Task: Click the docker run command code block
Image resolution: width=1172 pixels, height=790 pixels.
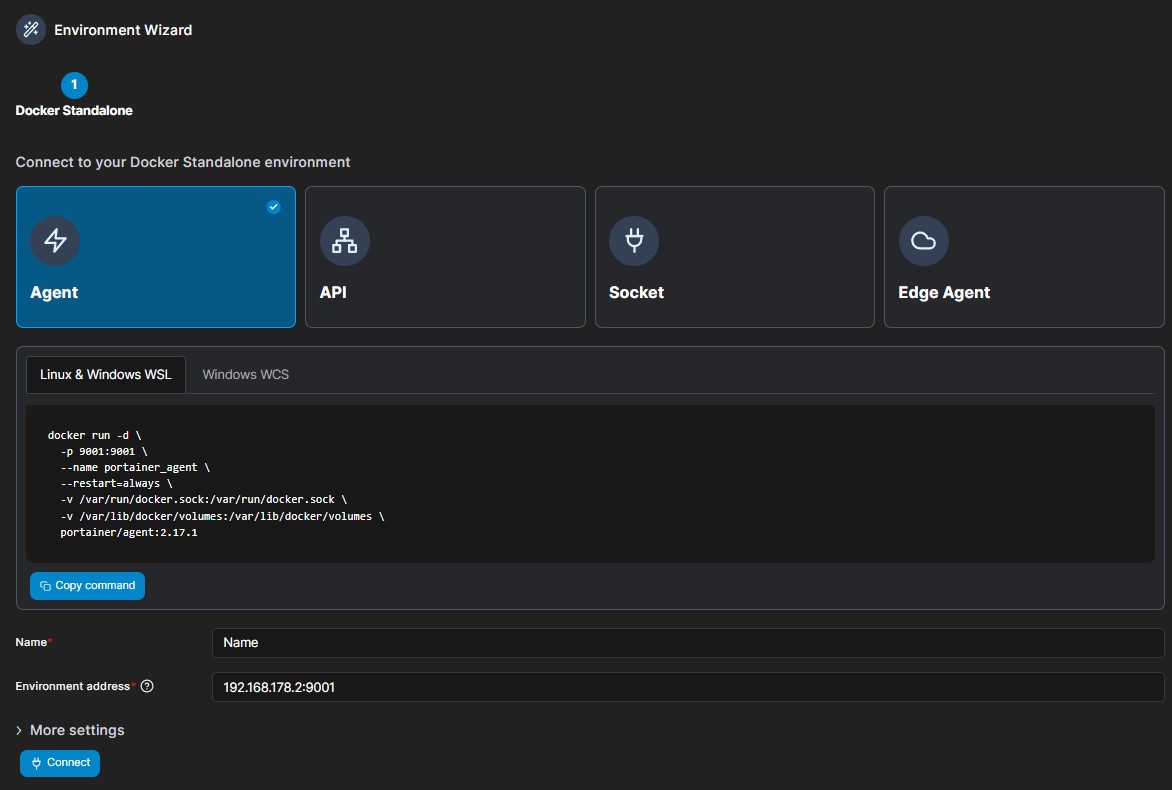Action: (x=590, y=484)
